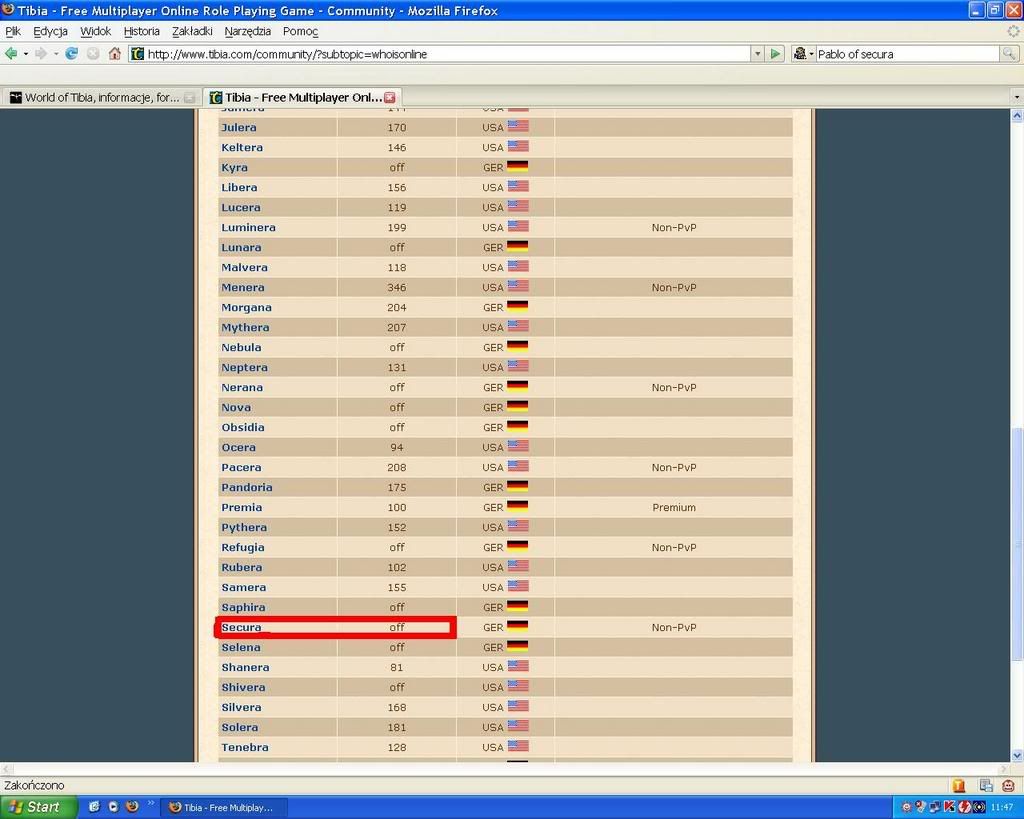
Task: Switch to the World of Tibia tab
Action: 102,97
